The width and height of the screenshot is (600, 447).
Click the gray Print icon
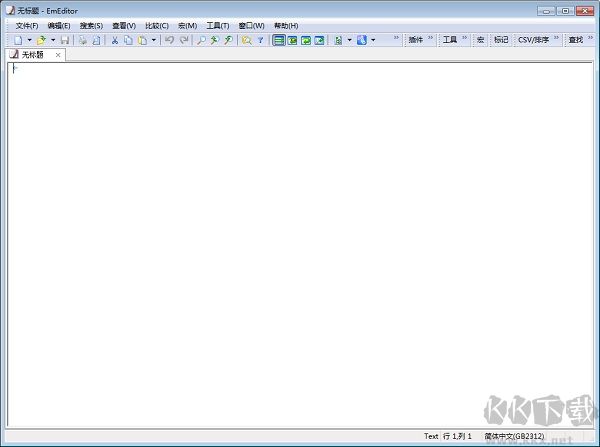(83, 40)
